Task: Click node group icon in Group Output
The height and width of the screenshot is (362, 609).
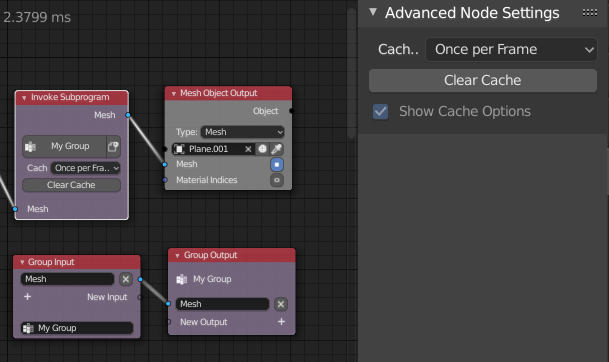Action: coord(182,279)
